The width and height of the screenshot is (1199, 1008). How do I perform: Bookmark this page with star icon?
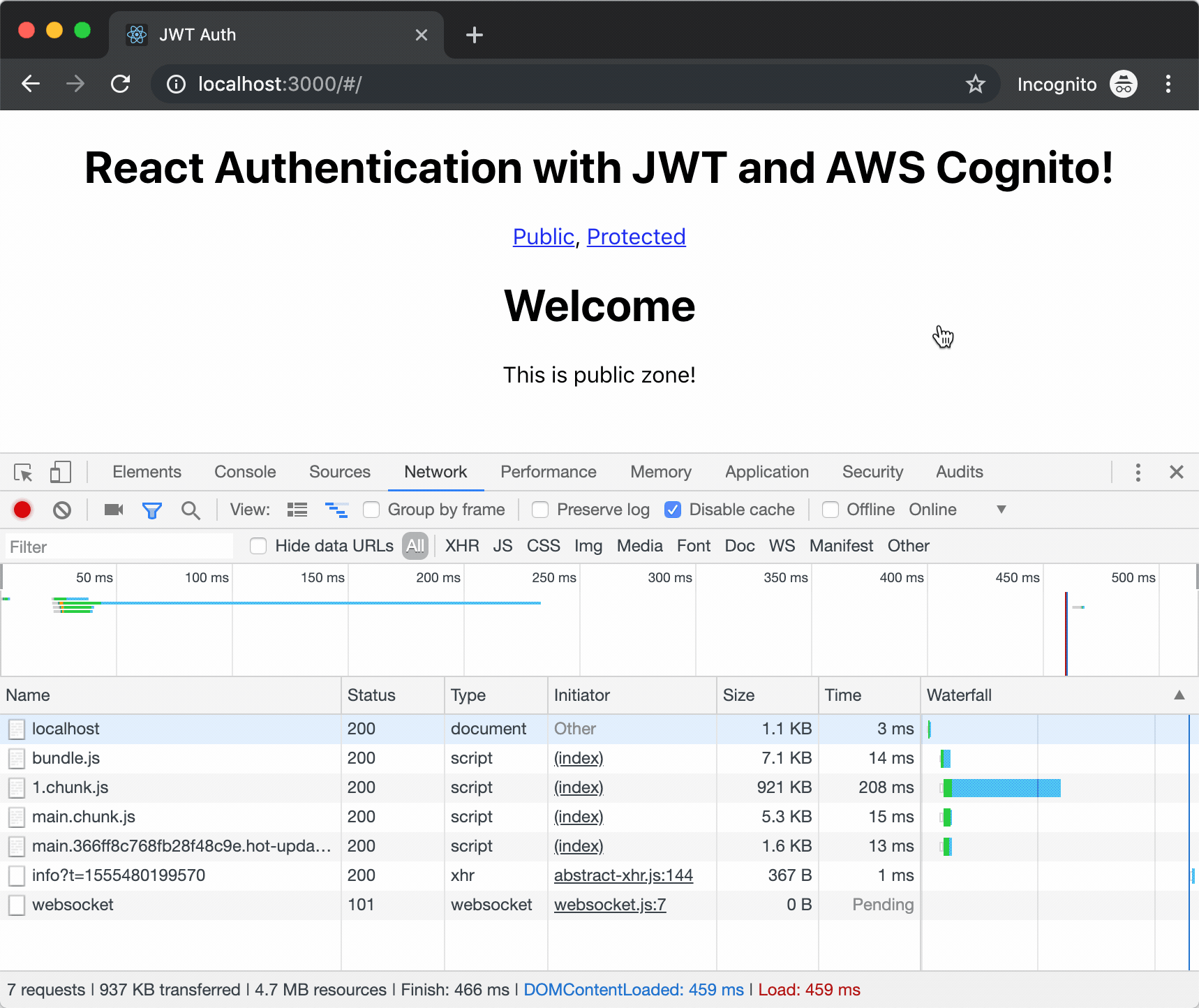tap(975, 84)
